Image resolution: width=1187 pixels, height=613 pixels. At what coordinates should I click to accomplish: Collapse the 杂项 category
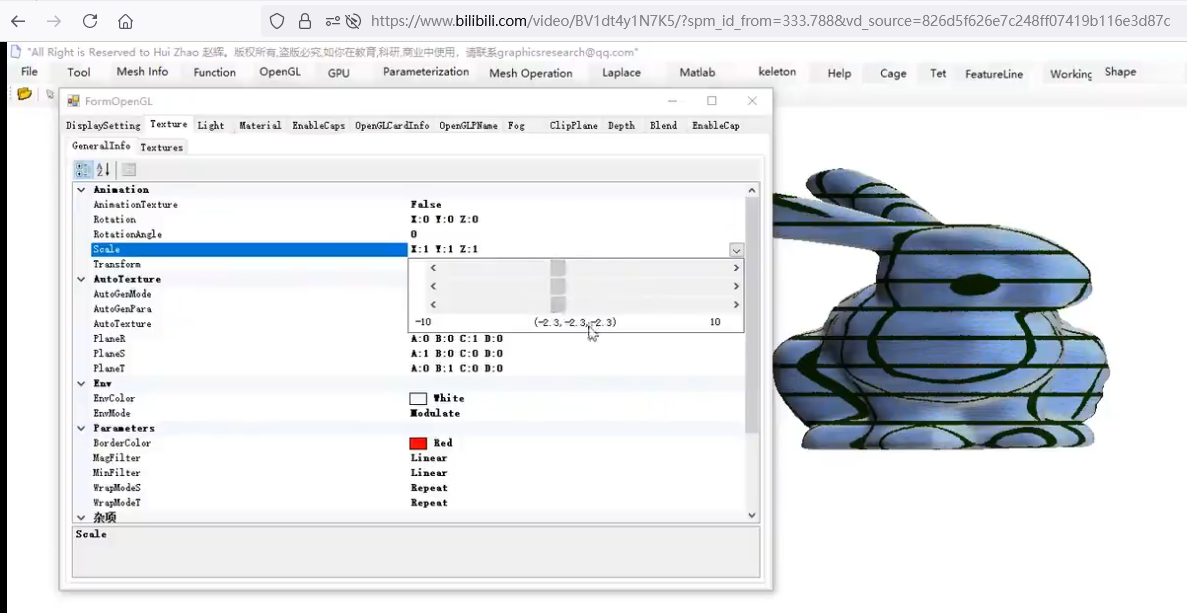click(x=81, y=518)
